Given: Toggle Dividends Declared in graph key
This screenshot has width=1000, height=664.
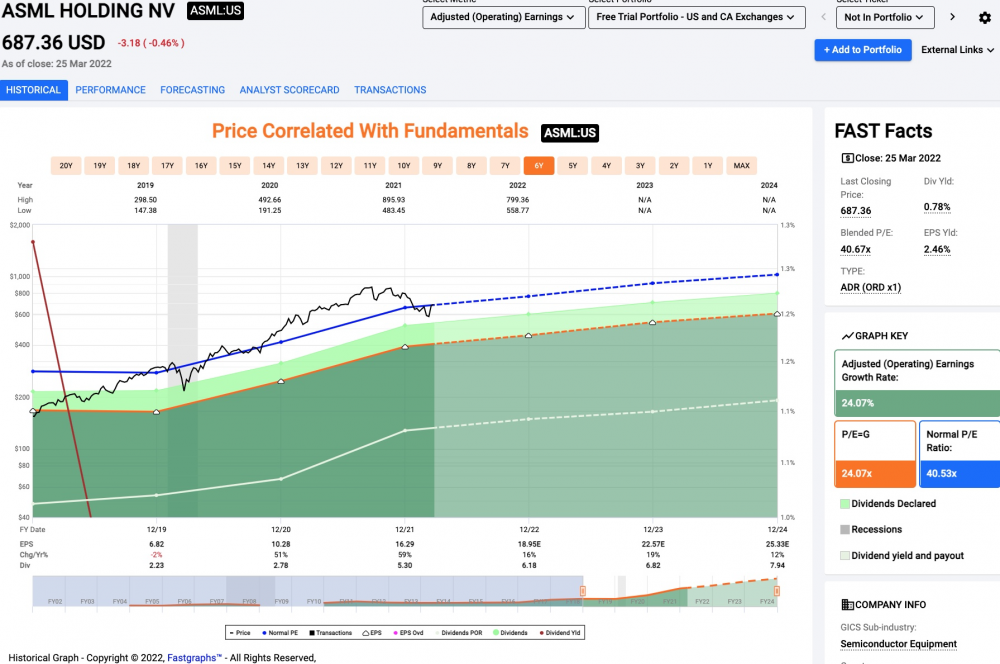Looking at the screenshot, I should (x=888, y=504).
